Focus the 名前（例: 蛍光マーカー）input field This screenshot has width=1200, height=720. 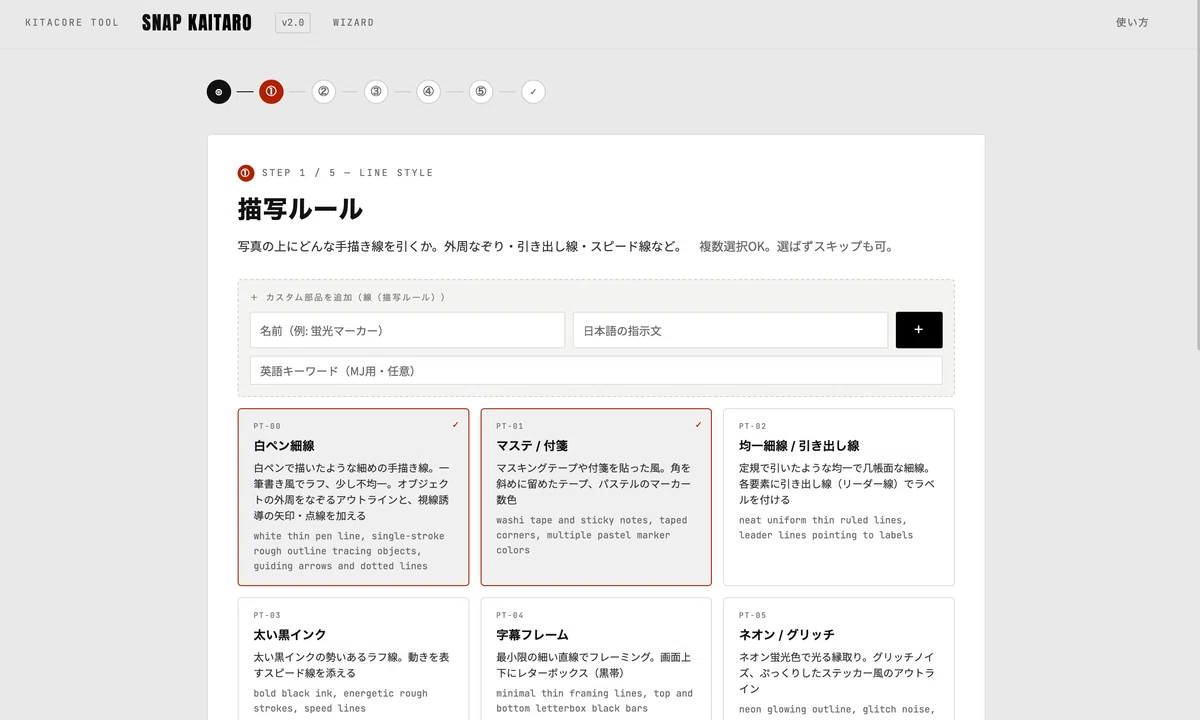point(407,330)
